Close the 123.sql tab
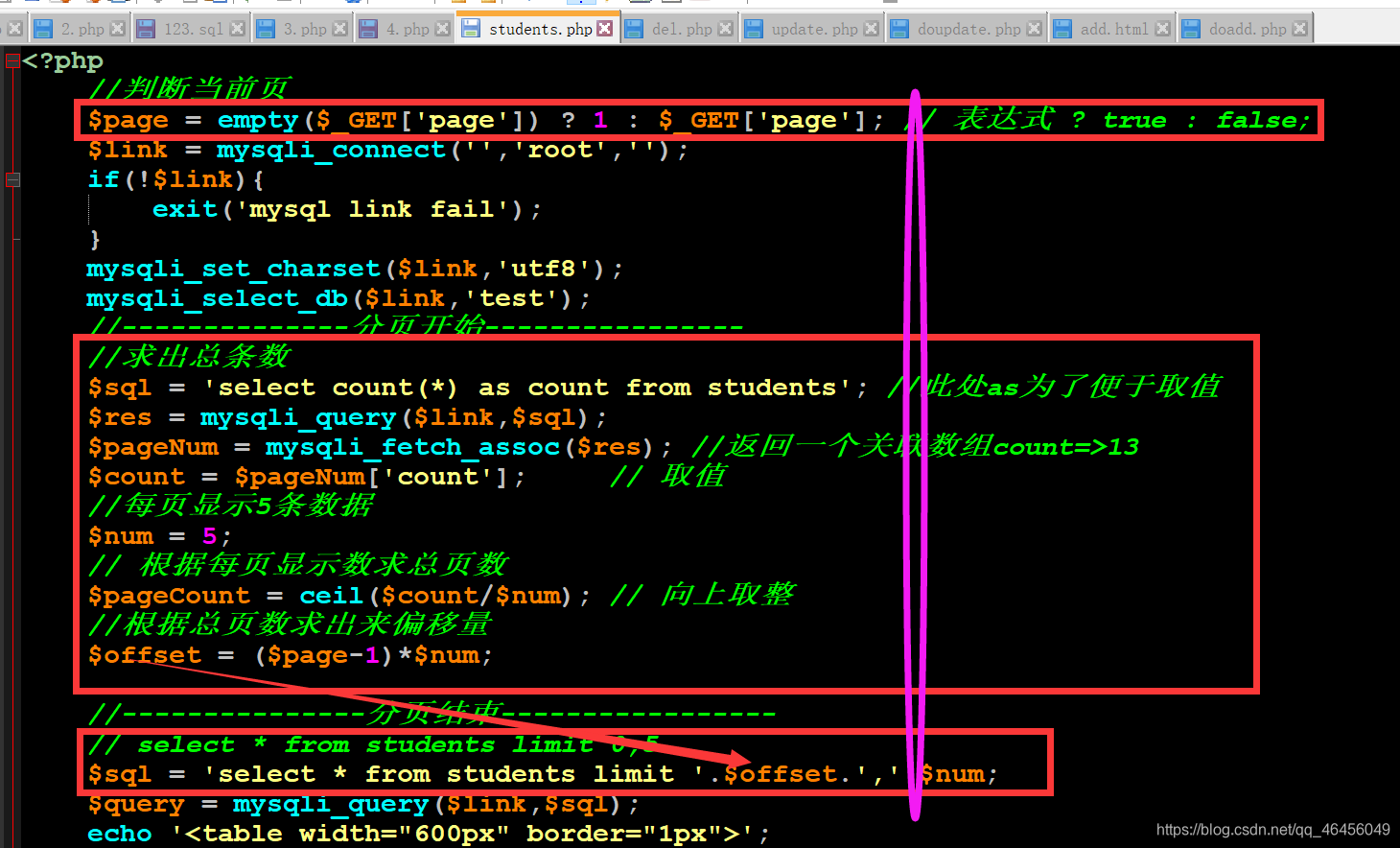The image size is (1400, 848). (x=237, y=29)
